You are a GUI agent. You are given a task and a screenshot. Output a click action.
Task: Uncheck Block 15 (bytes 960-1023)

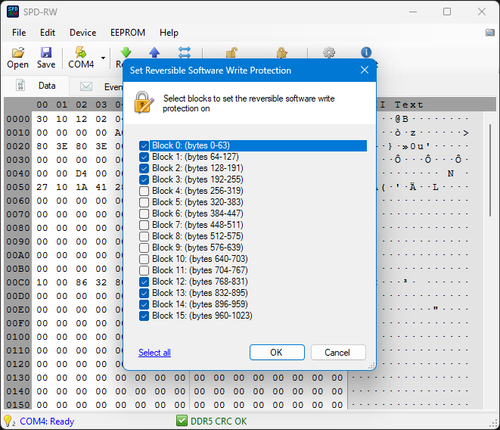pos(144,316)
